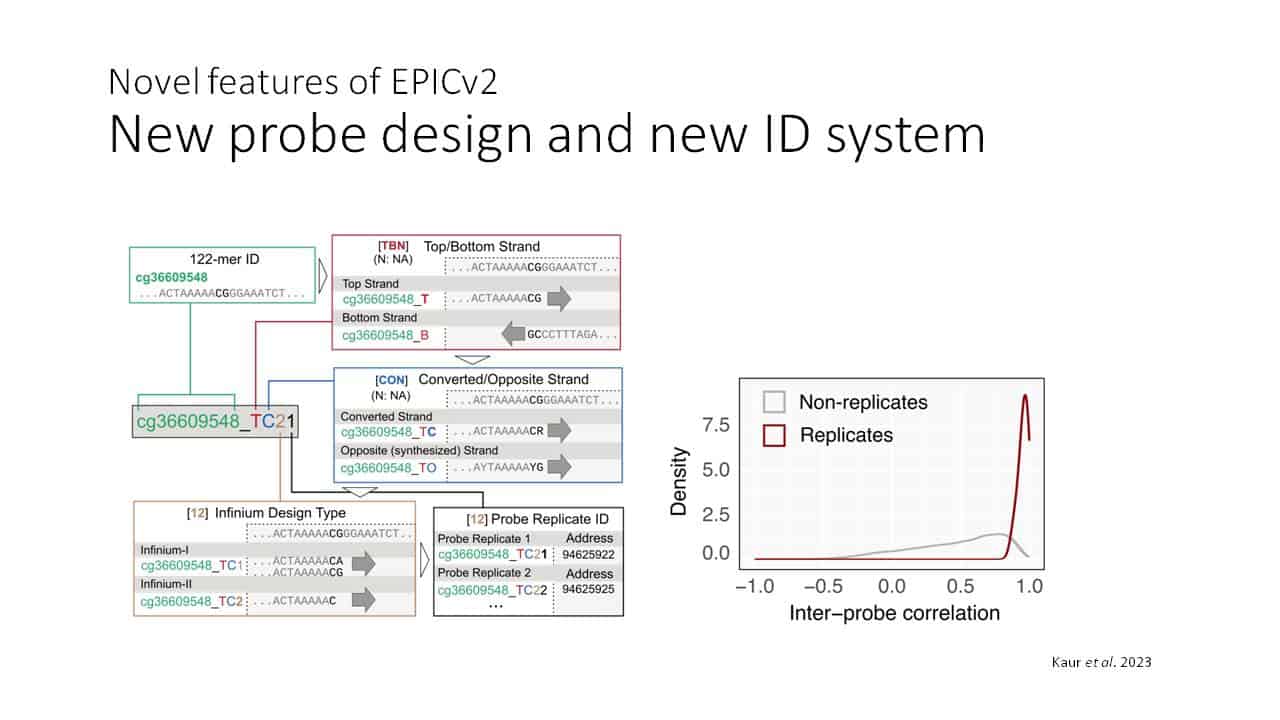1280x720 pixels.
Task: Click the cg36609548_TC22 Probe Replicate 2 entry
Action: (x=493, y=591)
